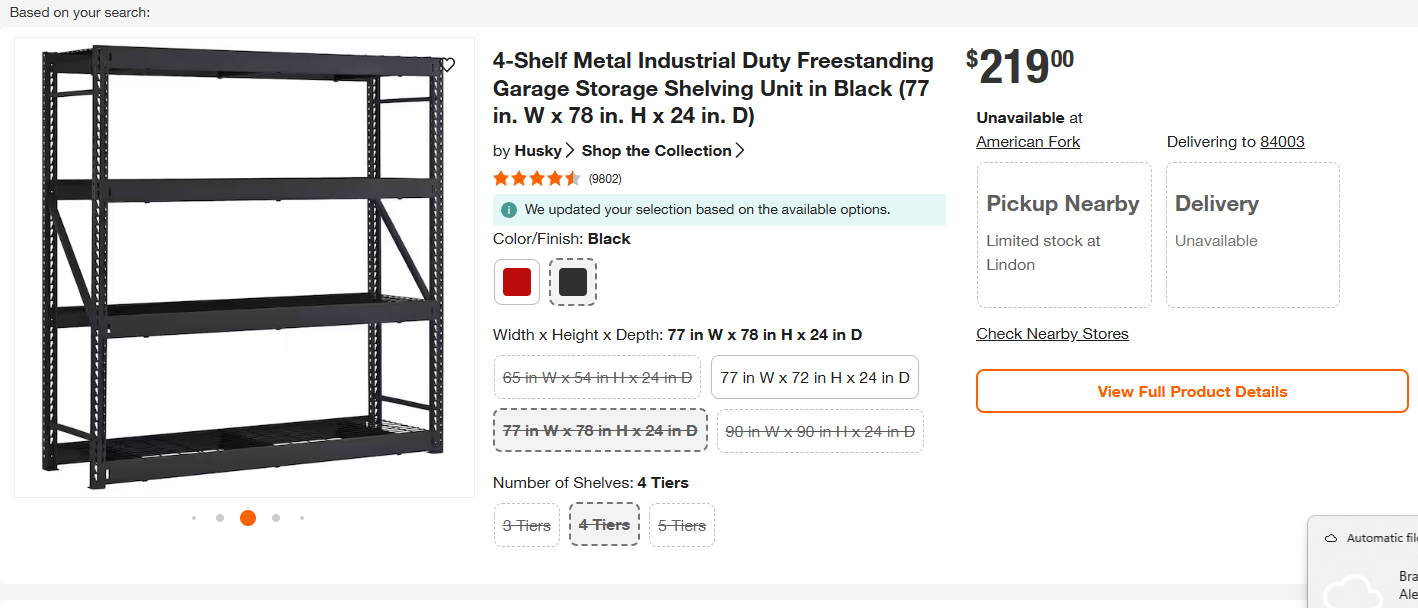Change the delivery ZIP code 84003
The height and width of the screenshot is (608, 1418).
click(x=1282, y=142)
